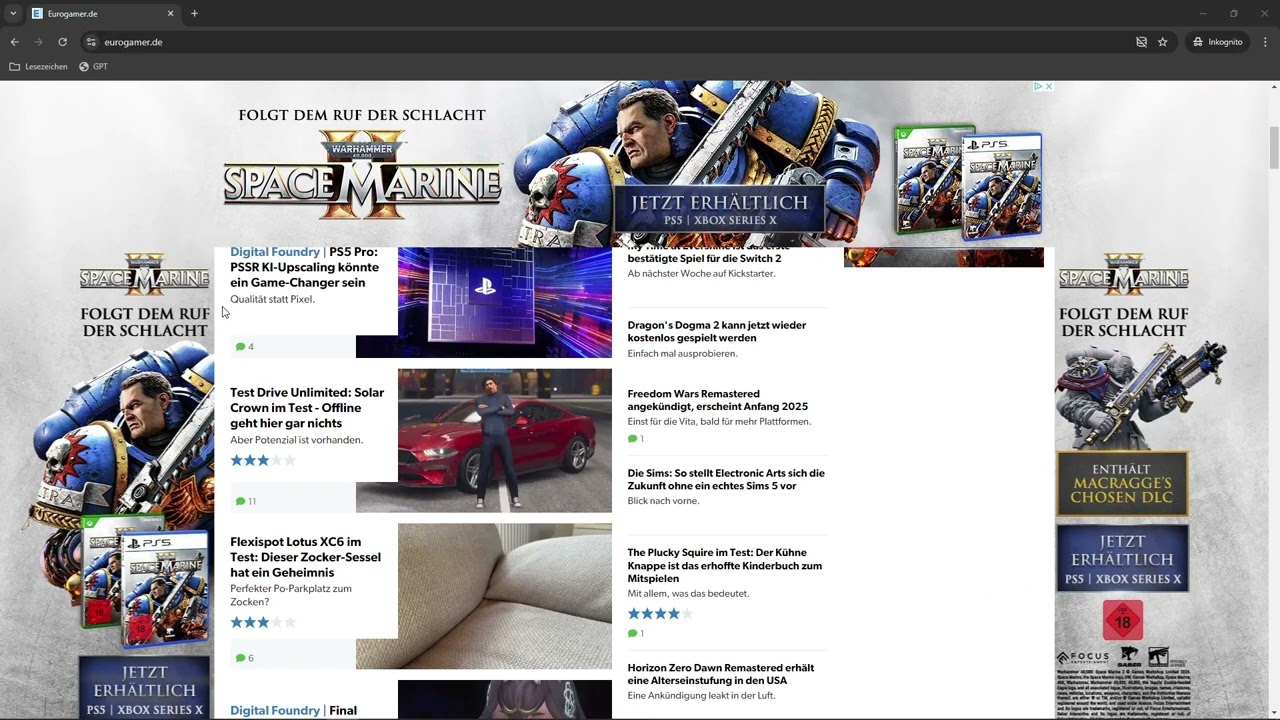Click comment icon under Freedom Wars article
1280x720 pixels.
632,439
